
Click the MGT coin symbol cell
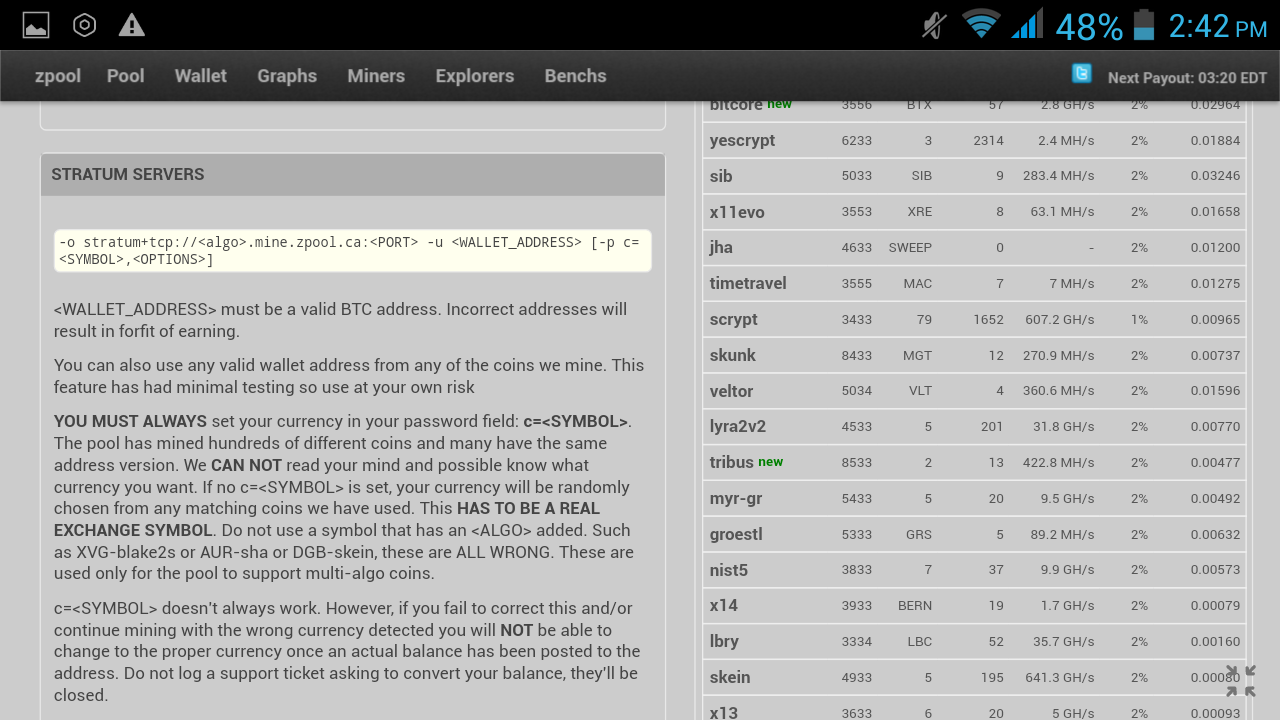[918, 355]
